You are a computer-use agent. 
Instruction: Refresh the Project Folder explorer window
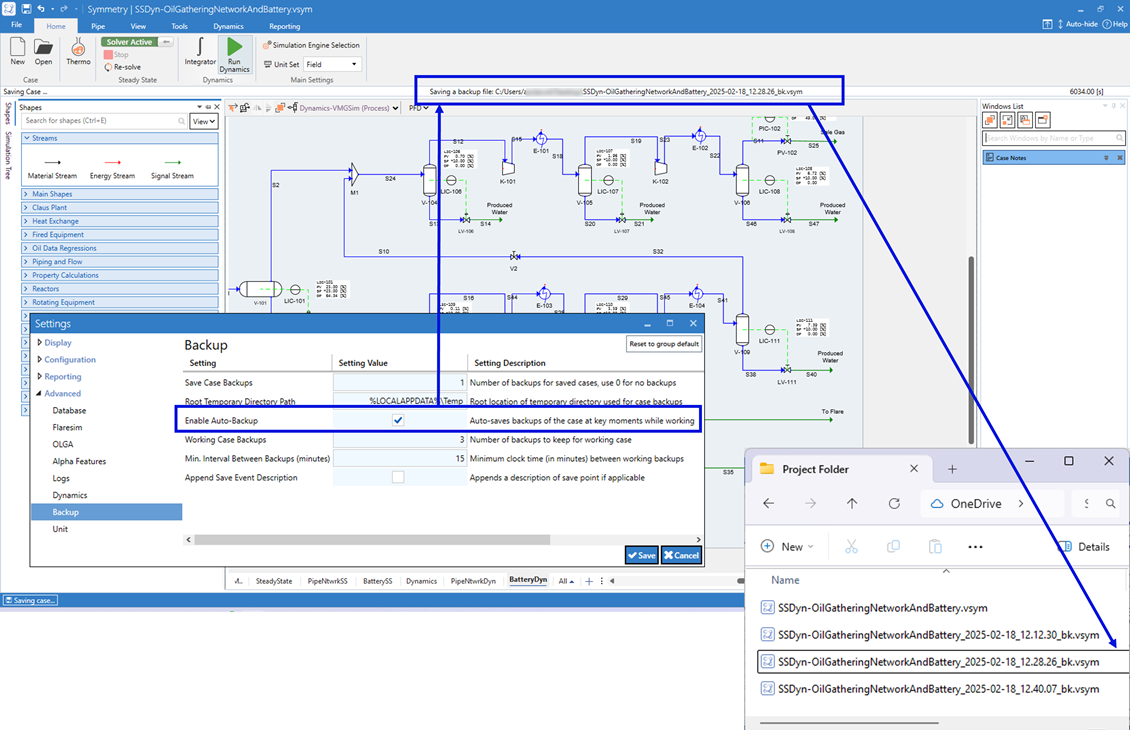[x=894, y=504]
